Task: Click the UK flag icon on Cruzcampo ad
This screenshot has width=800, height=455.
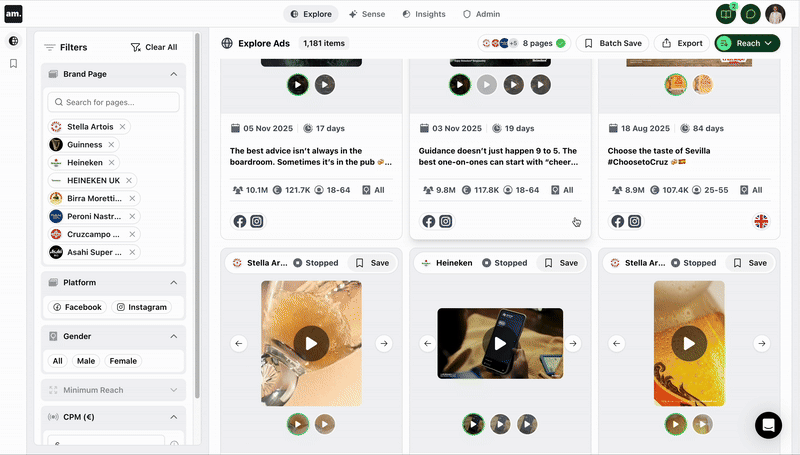Action: pyautogui.click(x=761, y=221)
